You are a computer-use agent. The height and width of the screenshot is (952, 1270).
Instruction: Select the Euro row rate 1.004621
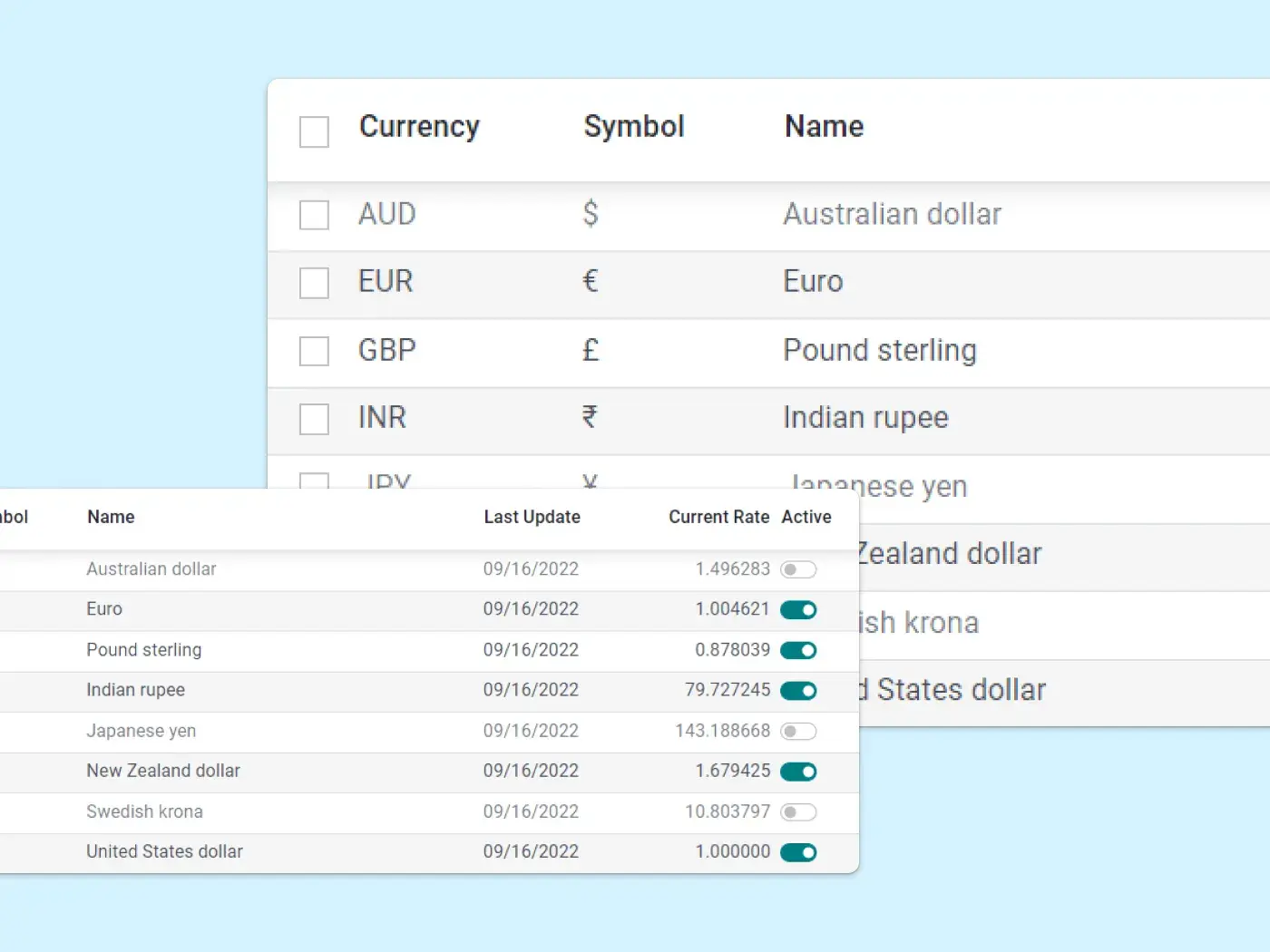732,609
